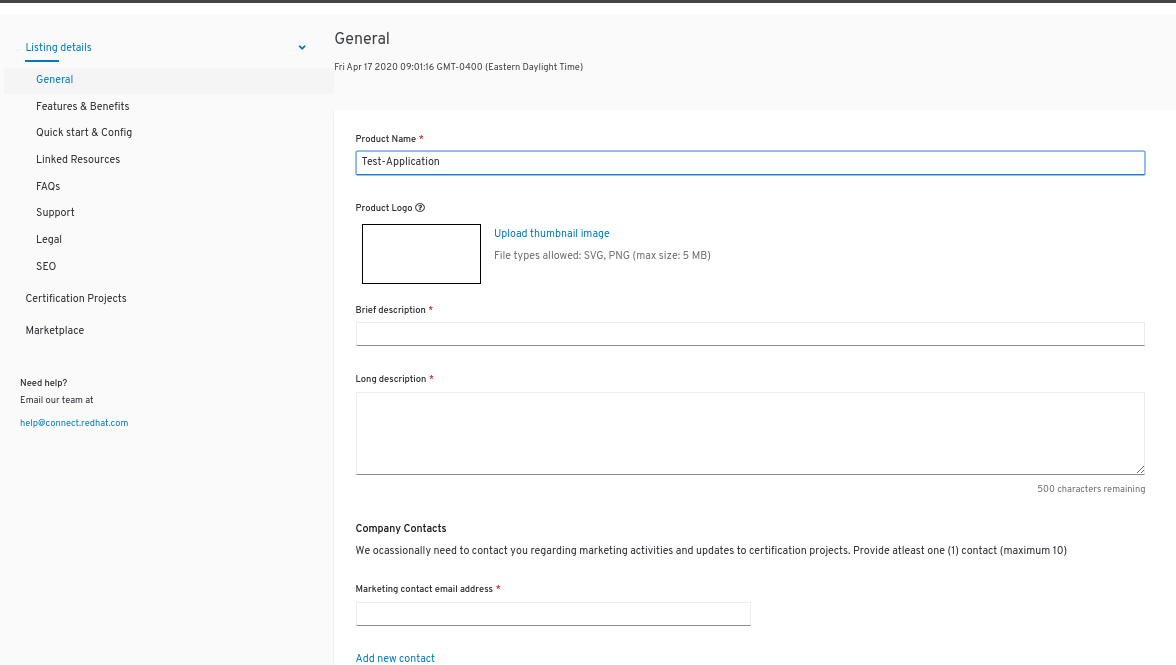Click the timestamp Fri Apr 17 2020
This screenshot has height=665, width=1176.
click(x=458, y=67)
